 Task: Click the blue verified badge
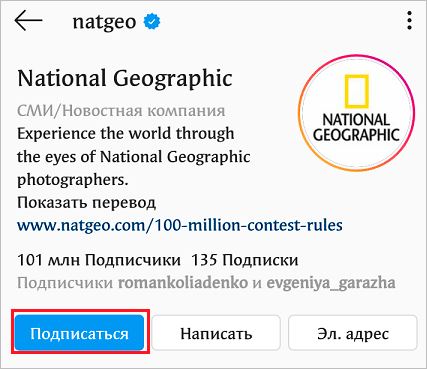[x=152, y=22]
